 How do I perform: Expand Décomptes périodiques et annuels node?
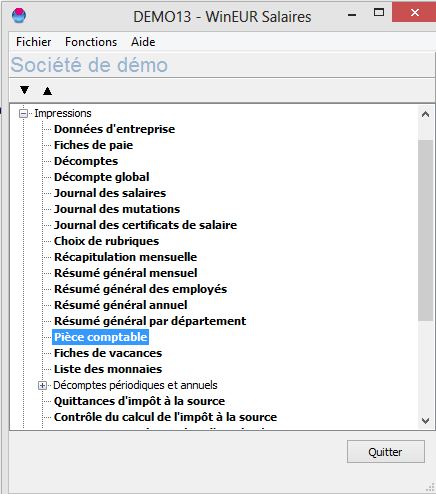[x=42, y=386]
